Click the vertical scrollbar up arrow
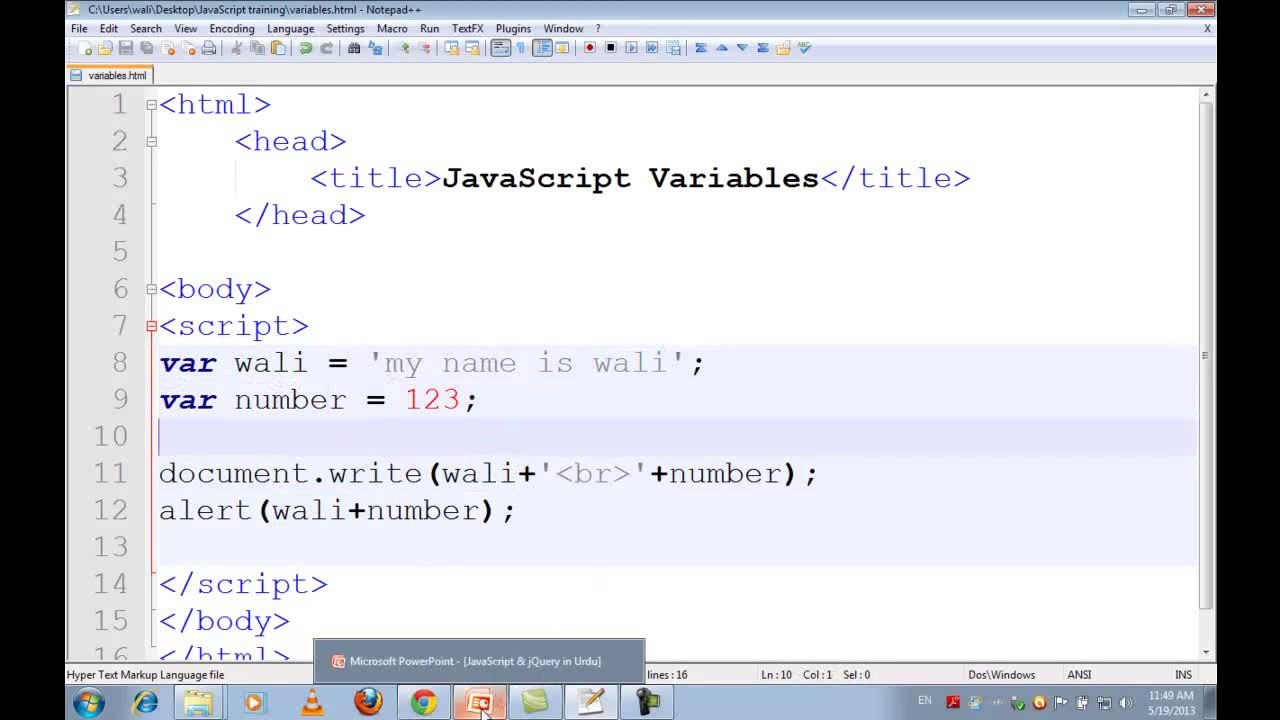The width and height of the screenshot is (1280, 720). tap(1207, 95)
